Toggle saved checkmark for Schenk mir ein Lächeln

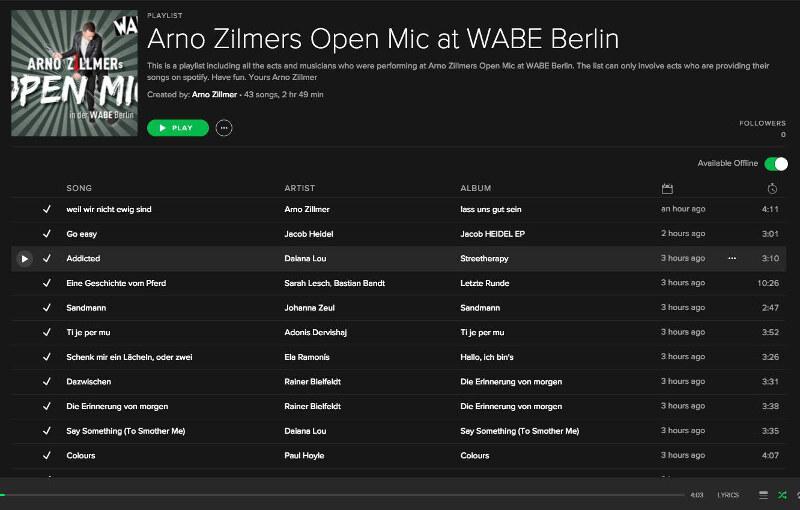[46, 357]
